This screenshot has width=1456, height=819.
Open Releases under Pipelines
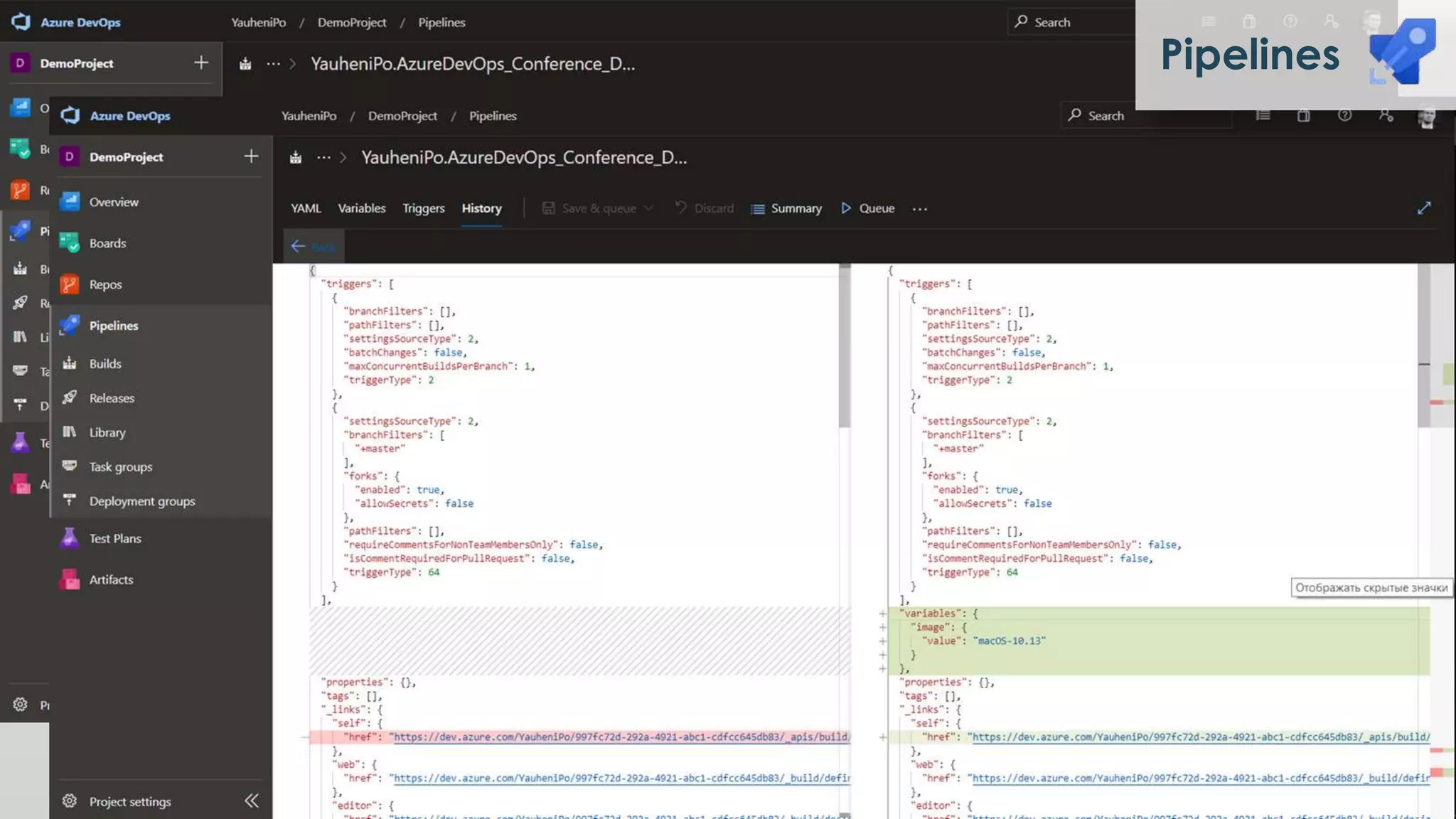click(112, 398)
